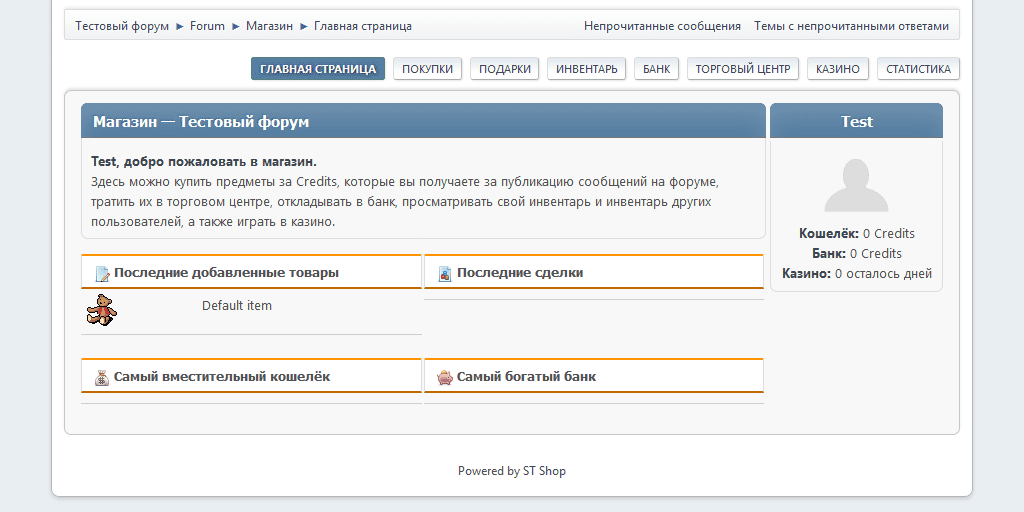This screenshot has height=512, width=1024.
Task: Click the piggy bank icon beside Самый богатый банк
Action: [x=445, y=378]
